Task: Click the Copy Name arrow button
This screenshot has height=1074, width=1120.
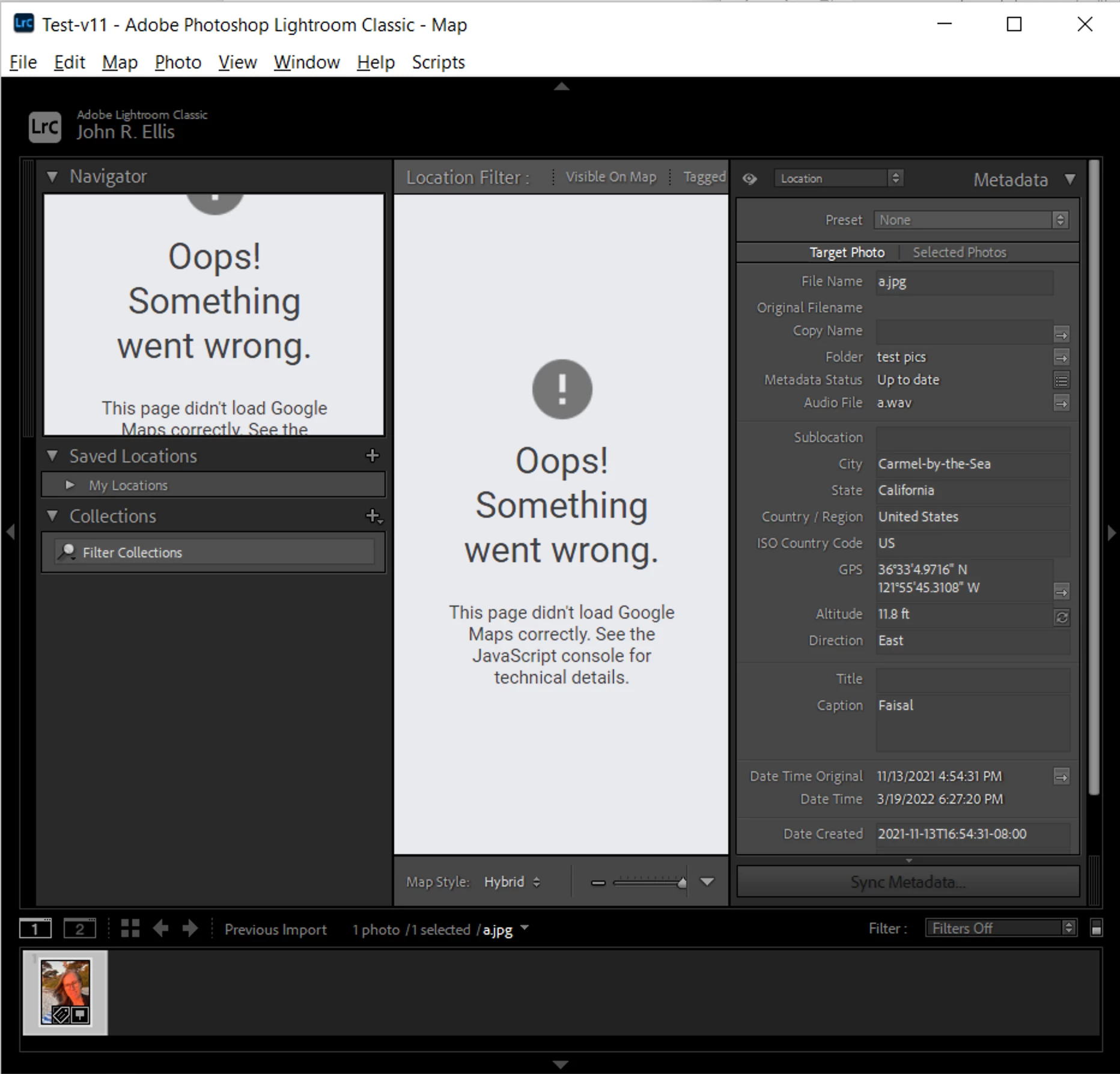Action: [1062, 334]
